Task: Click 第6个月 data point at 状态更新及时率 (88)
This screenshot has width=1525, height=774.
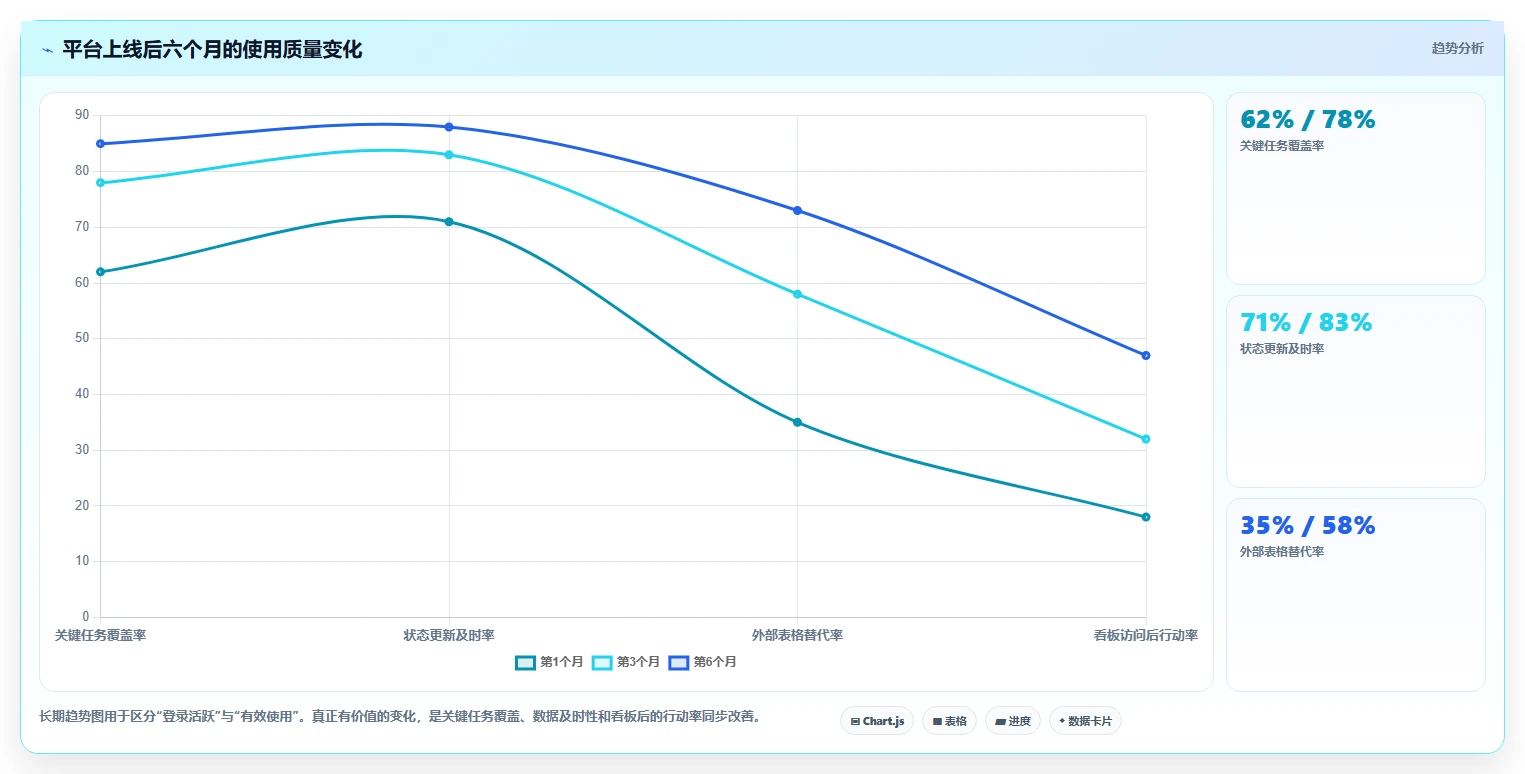Action: tap(449, 127)
